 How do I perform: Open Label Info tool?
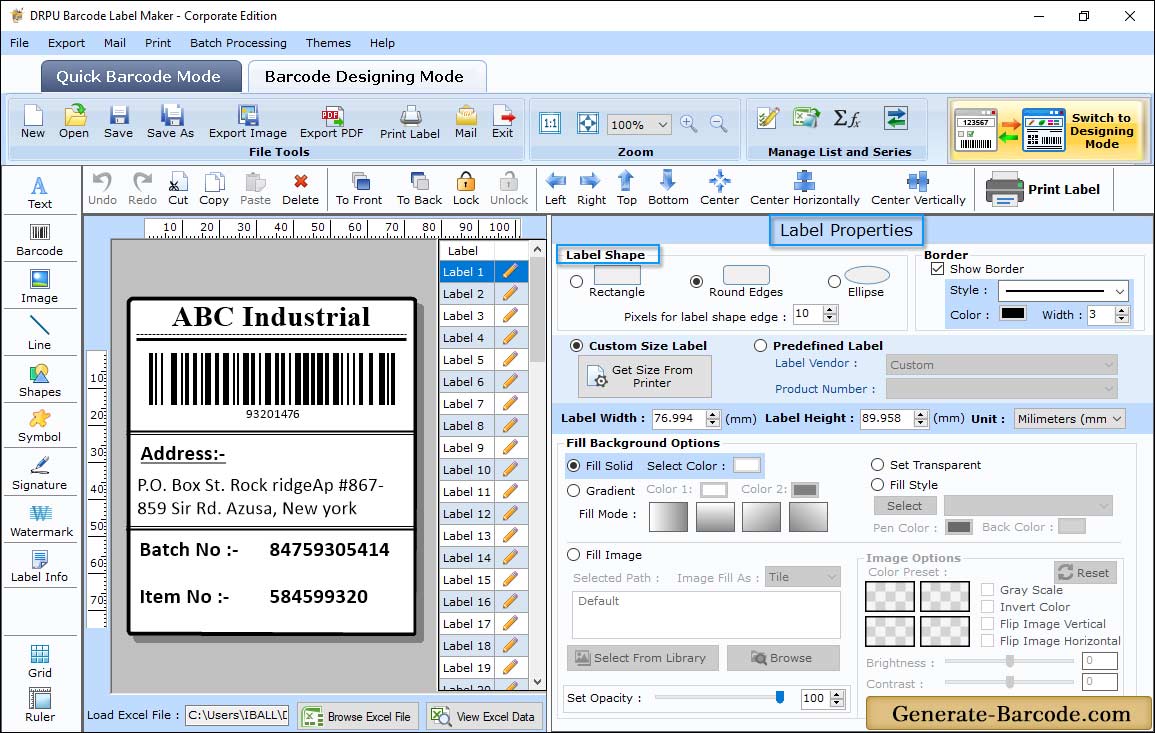click(x=39, y=567)
